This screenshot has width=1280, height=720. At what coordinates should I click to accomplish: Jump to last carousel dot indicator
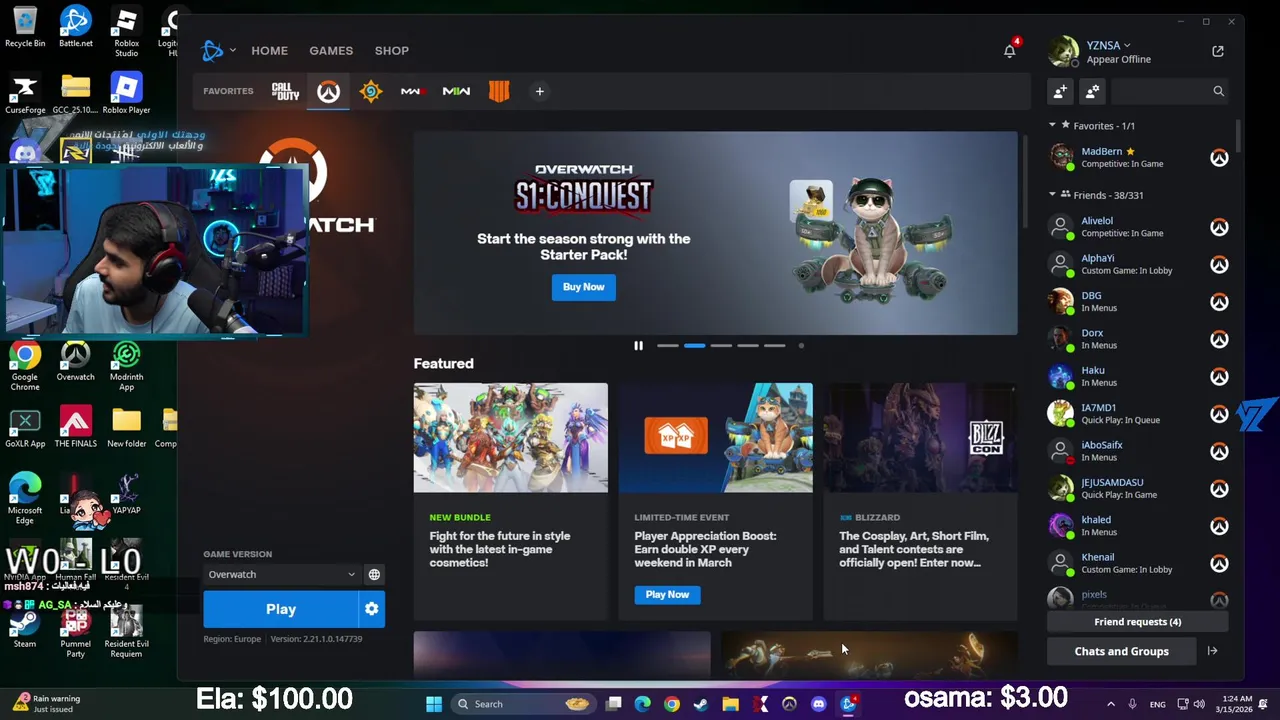pyautogui.click(x=801, y=345)
